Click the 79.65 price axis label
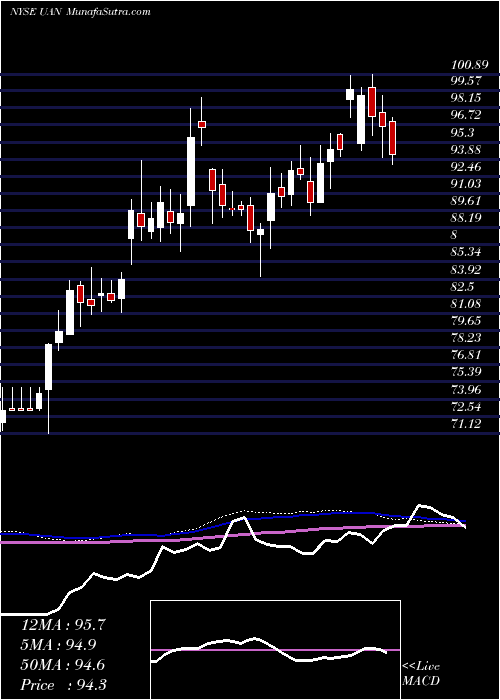The image size is (500, 700). [466, 321]
